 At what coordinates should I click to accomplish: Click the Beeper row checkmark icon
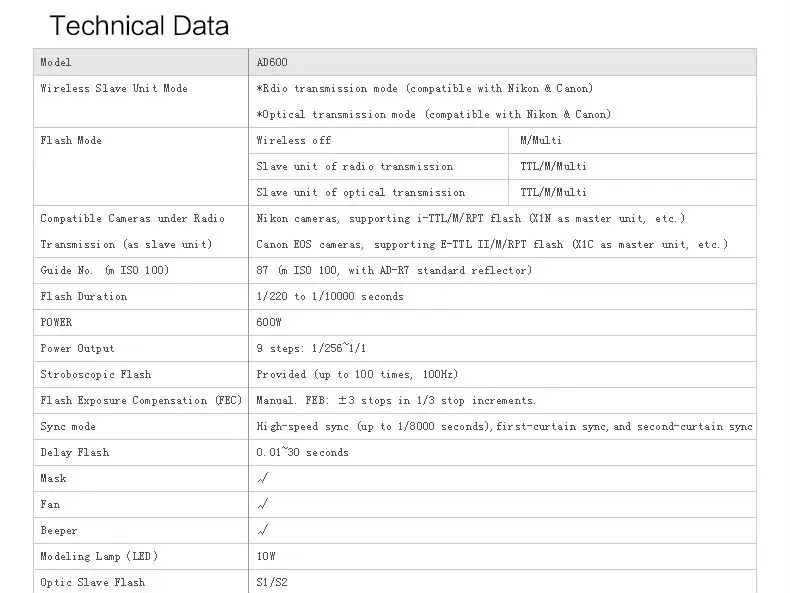tap(262, 530)
